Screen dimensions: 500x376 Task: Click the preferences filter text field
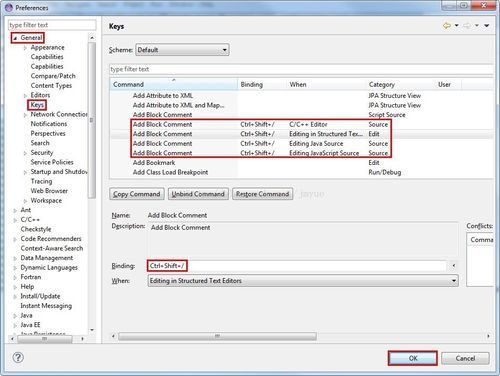click(52, 25)
